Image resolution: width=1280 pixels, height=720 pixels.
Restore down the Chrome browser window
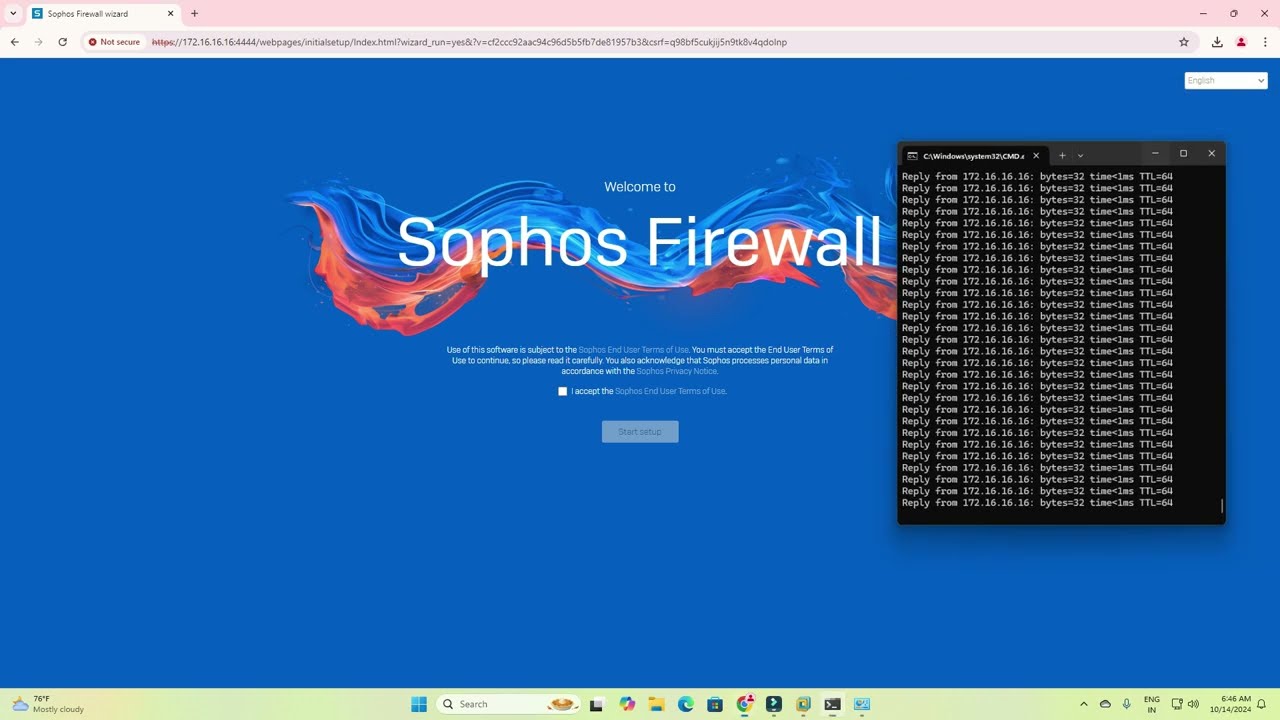(1233, 14)
